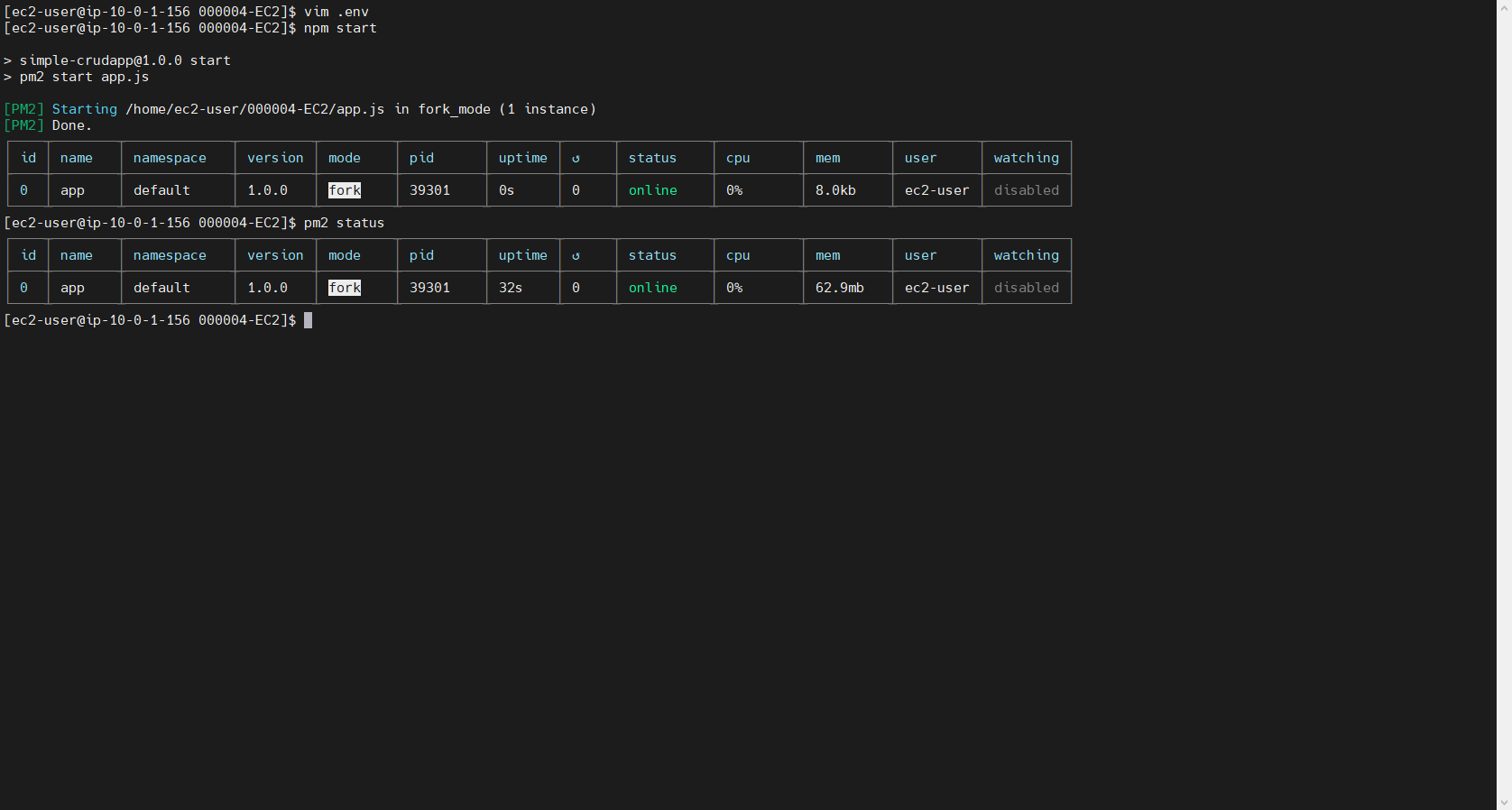Click the vertical scrollbar track on right edge
This screenshot has width=1512, height=810.
tap(1504, 406)
